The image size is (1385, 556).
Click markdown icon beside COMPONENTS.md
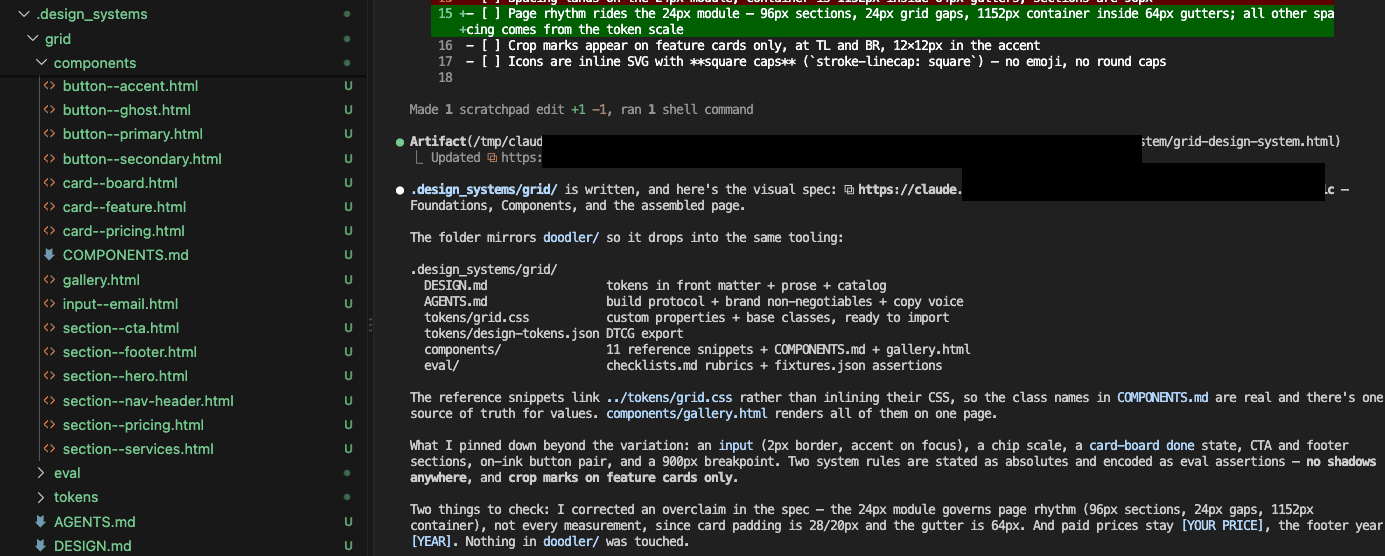(49, 255)
